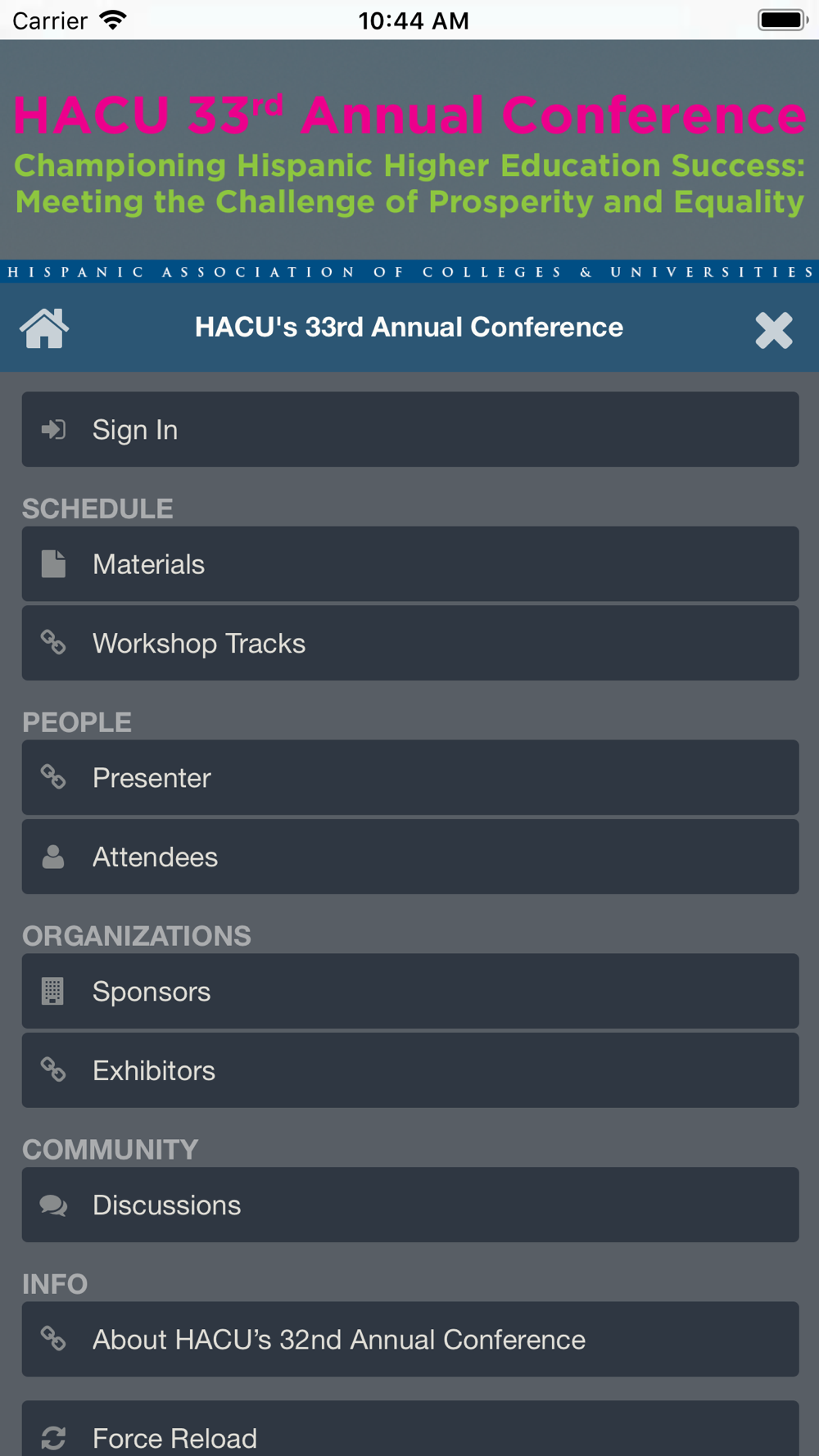819x1456 pixels.
Task: Tap the home icon in header
Action: coord(44,328)
